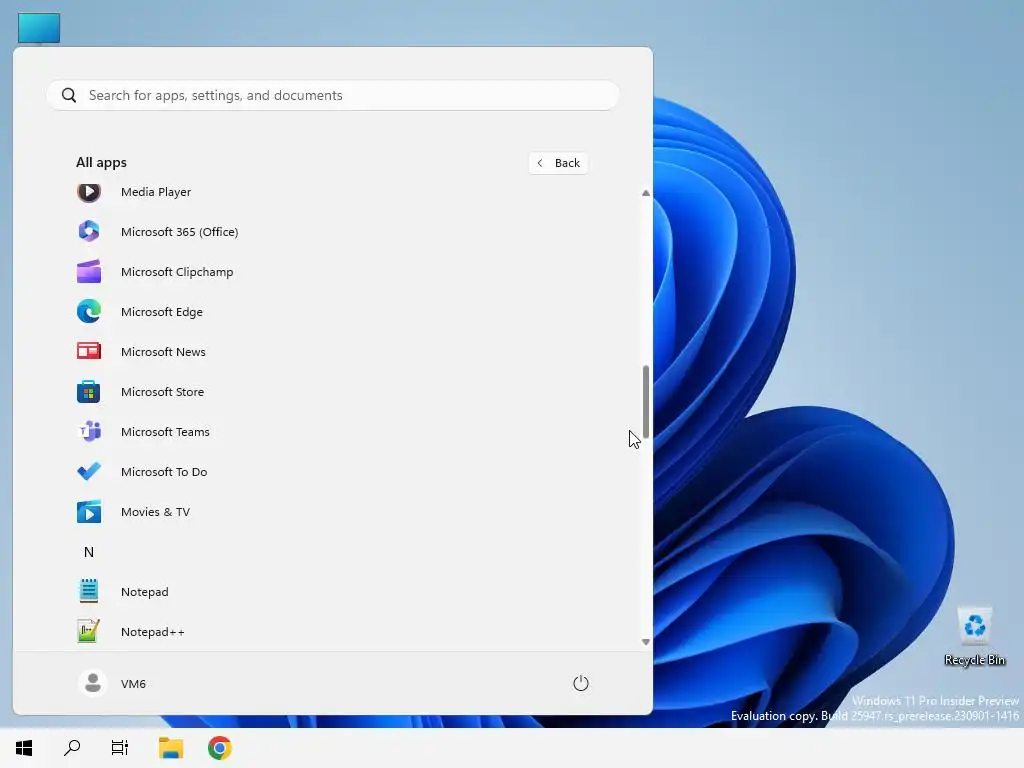Select the "Notepad" text label
Image resolution: width=1024 pixels, height=768 pixels.
point(144,592)
